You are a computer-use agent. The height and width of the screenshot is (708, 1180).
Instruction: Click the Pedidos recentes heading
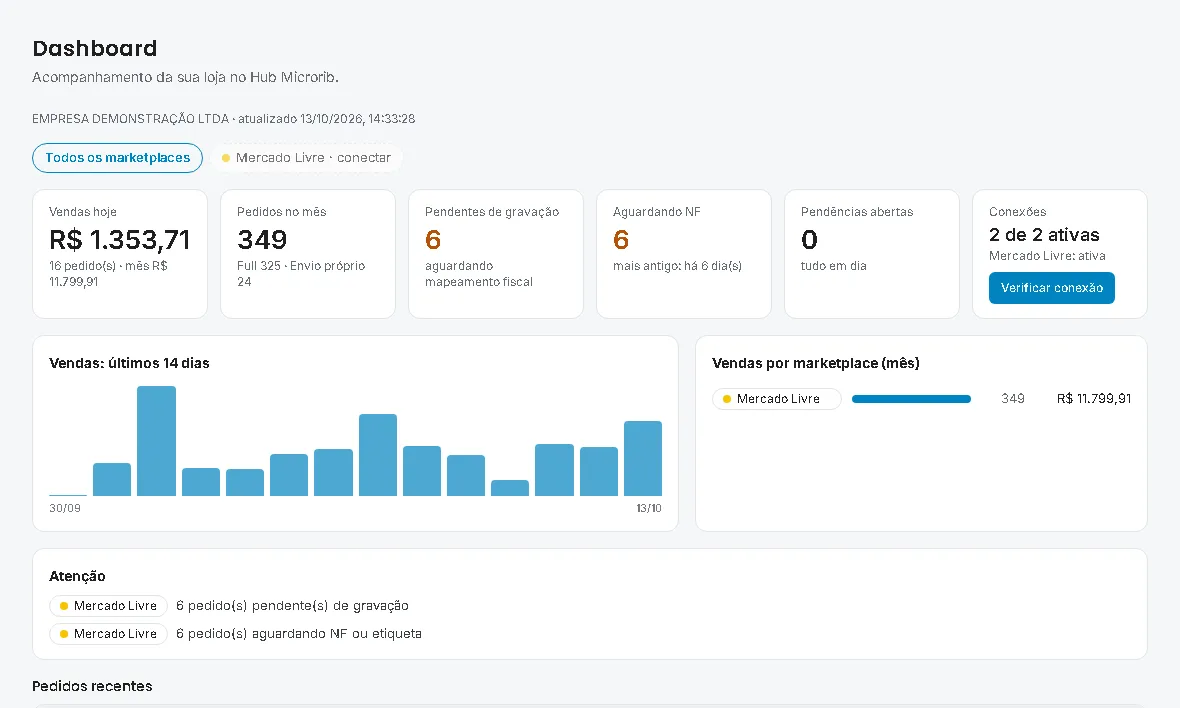point(93,686)
